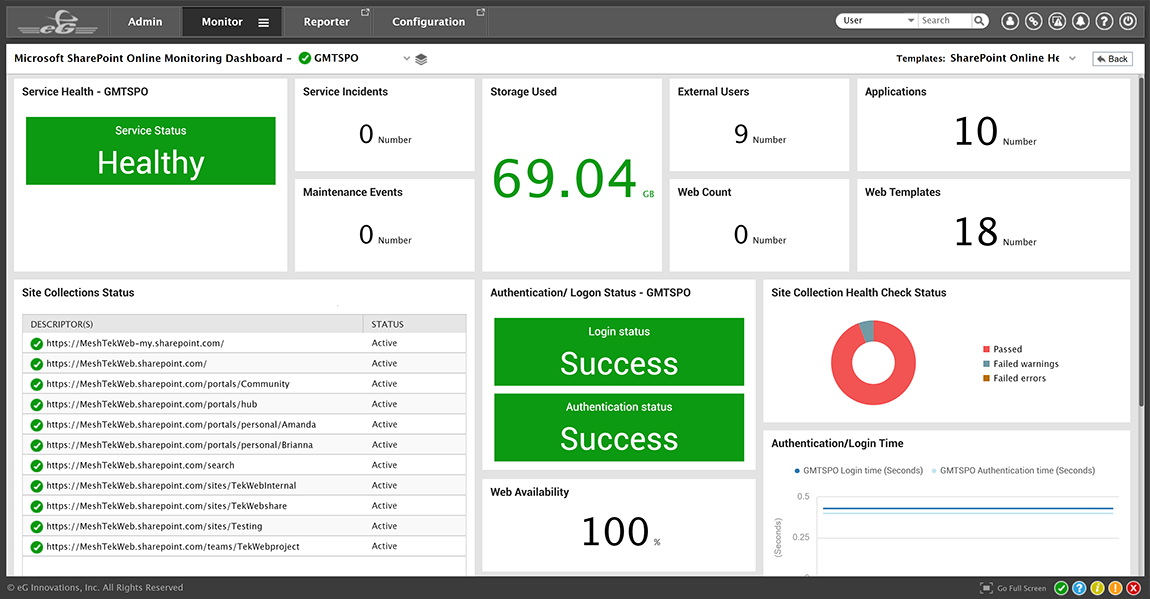Open the sites/TekWebInternal site link
Viewport: 1150px width, 599px height.
pos(171,485)
